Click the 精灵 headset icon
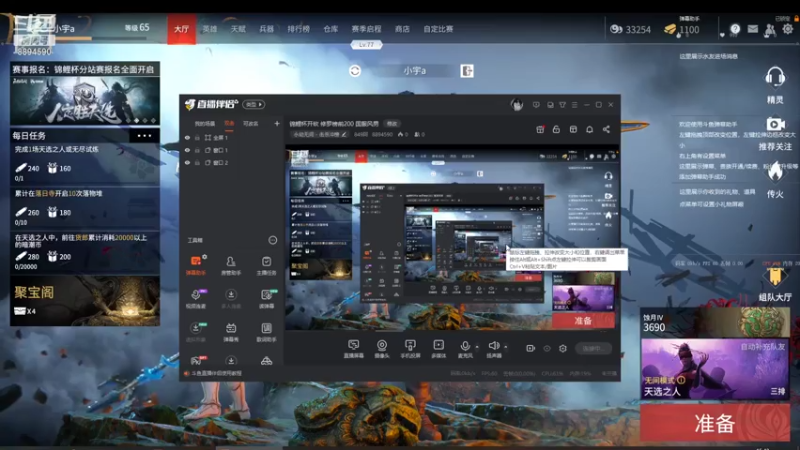Image resolution: width=800 pixels, height=450 pixels. click(x=774, y=78)
